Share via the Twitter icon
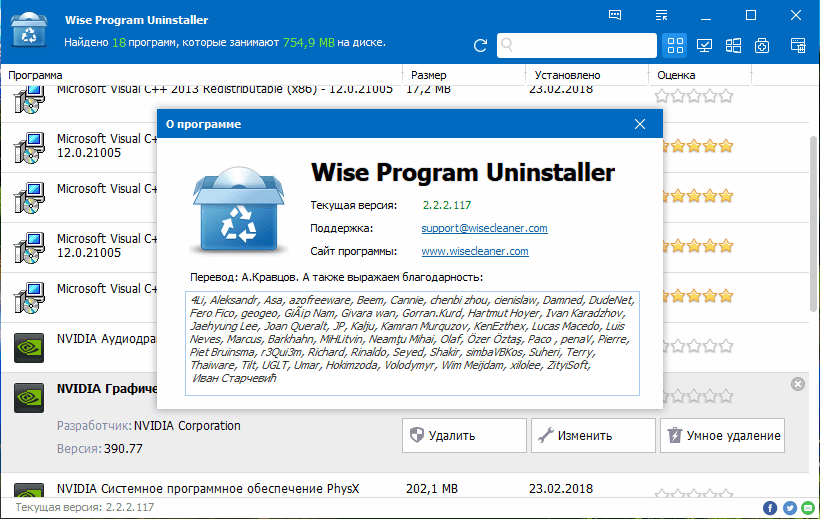This screenshot has height=519, width=820. [788, 508]
